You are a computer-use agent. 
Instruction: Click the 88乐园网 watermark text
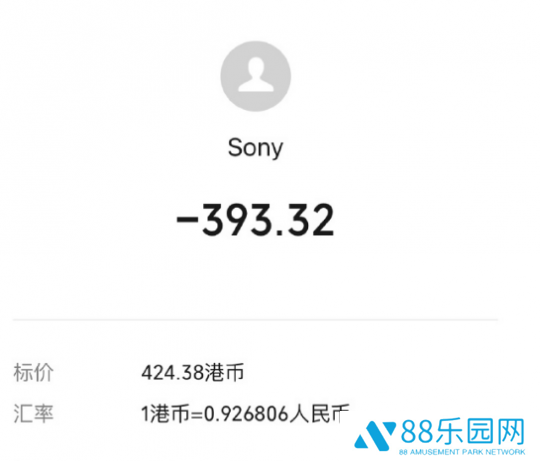pos(463,432)
